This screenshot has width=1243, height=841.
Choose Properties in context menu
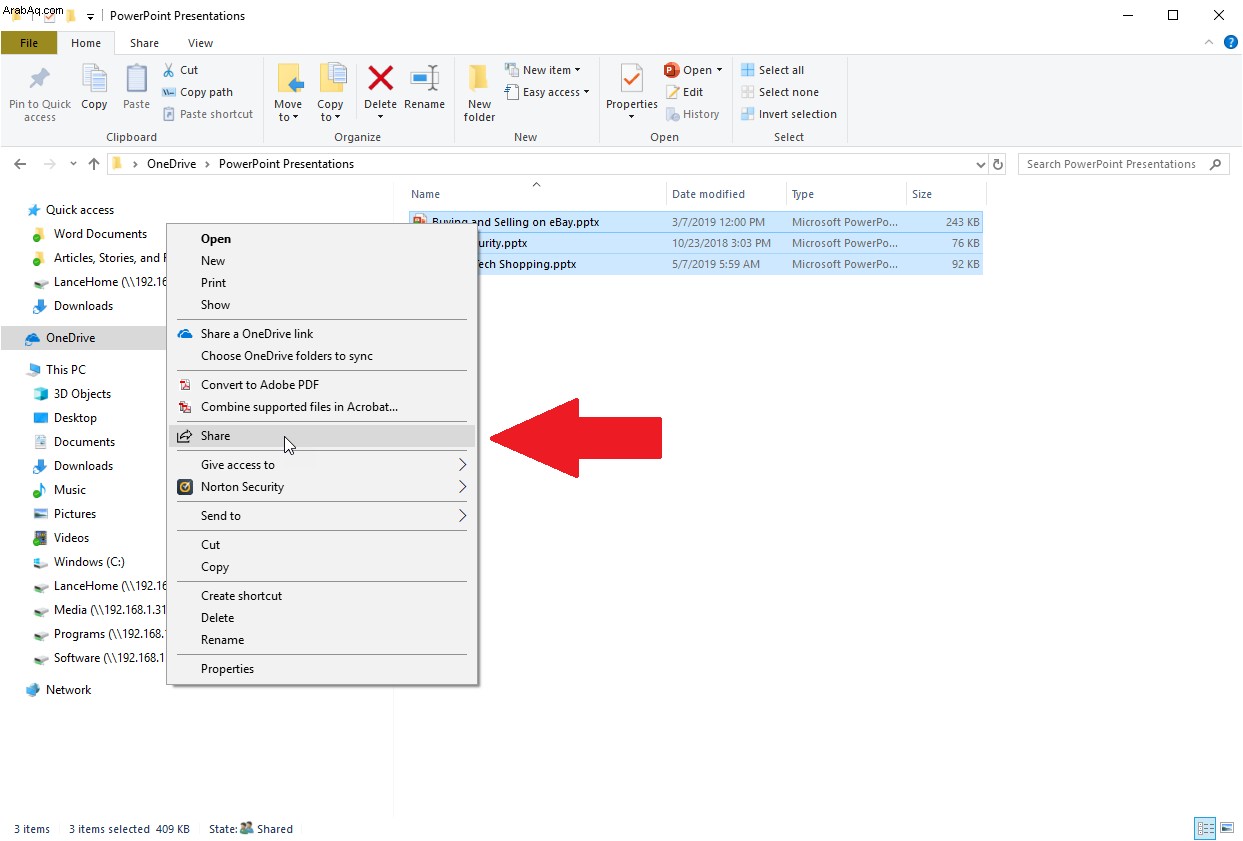pos(322,669)
